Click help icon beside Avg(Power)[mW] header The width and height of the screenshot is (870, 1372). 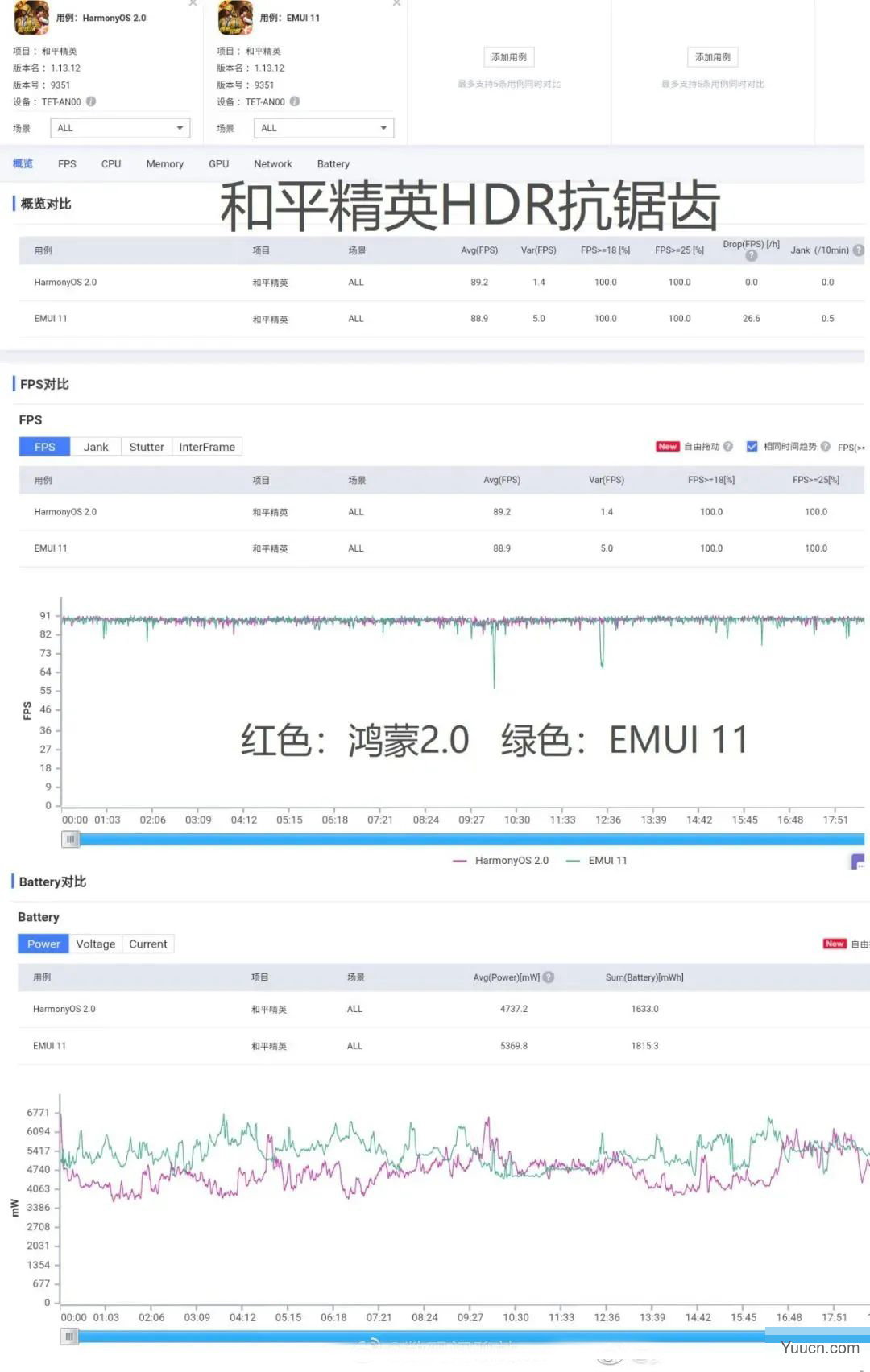tap(549, 977)
